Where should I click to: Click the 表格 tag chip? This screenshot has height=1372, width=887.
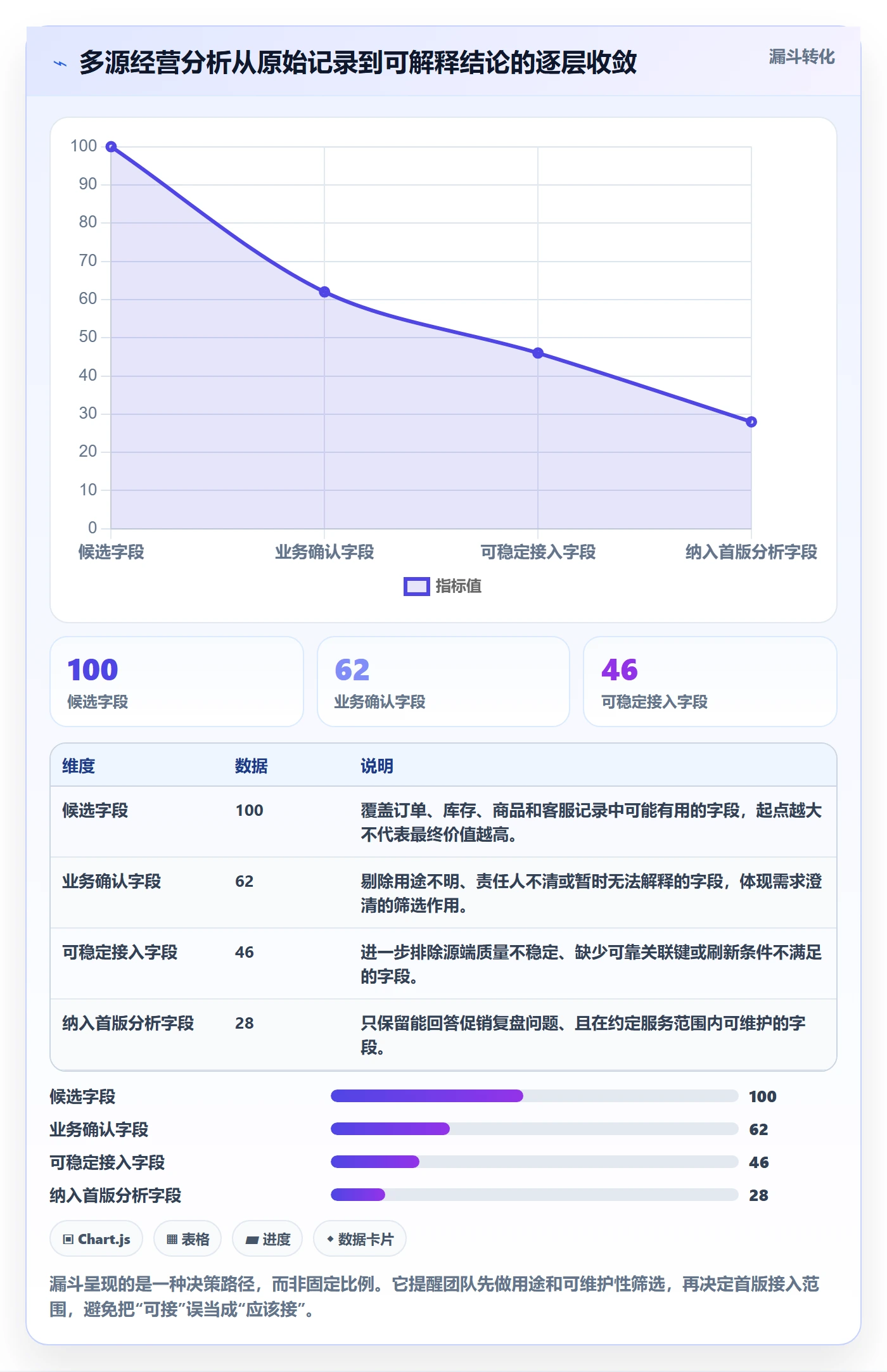[188, 1239]
